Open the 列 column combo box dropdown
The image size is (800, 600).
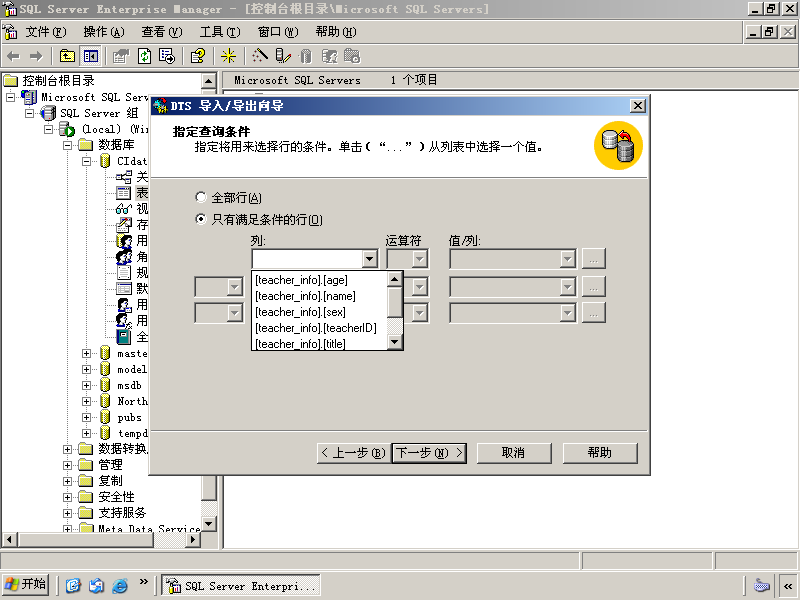pos(369,259)
